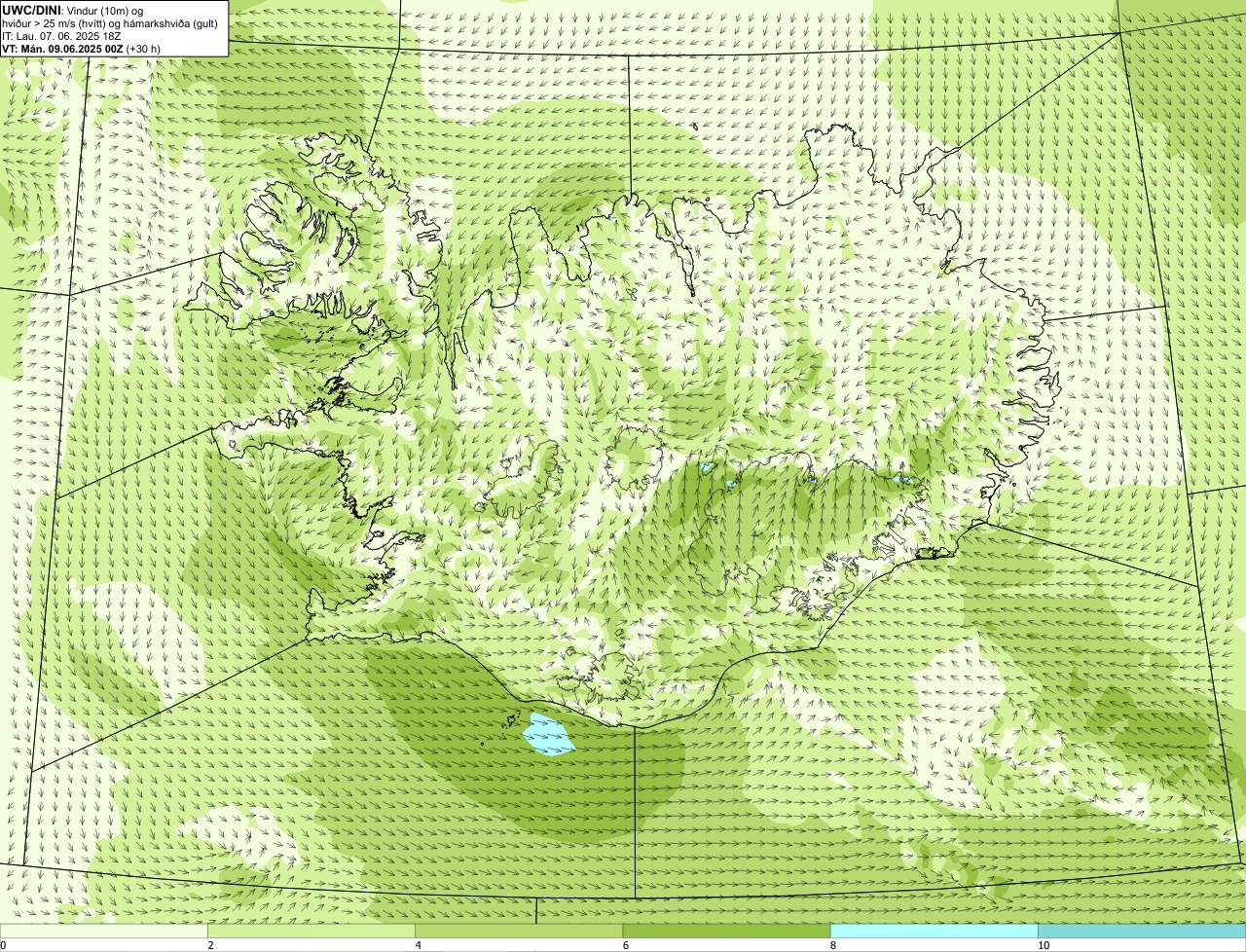Image resolution: width=1246 pixels, height=952 pixels.
Task: Click the "IT: Lau. 07. 06. 2025 18Z" line
Action: click(x=61, y=36)
